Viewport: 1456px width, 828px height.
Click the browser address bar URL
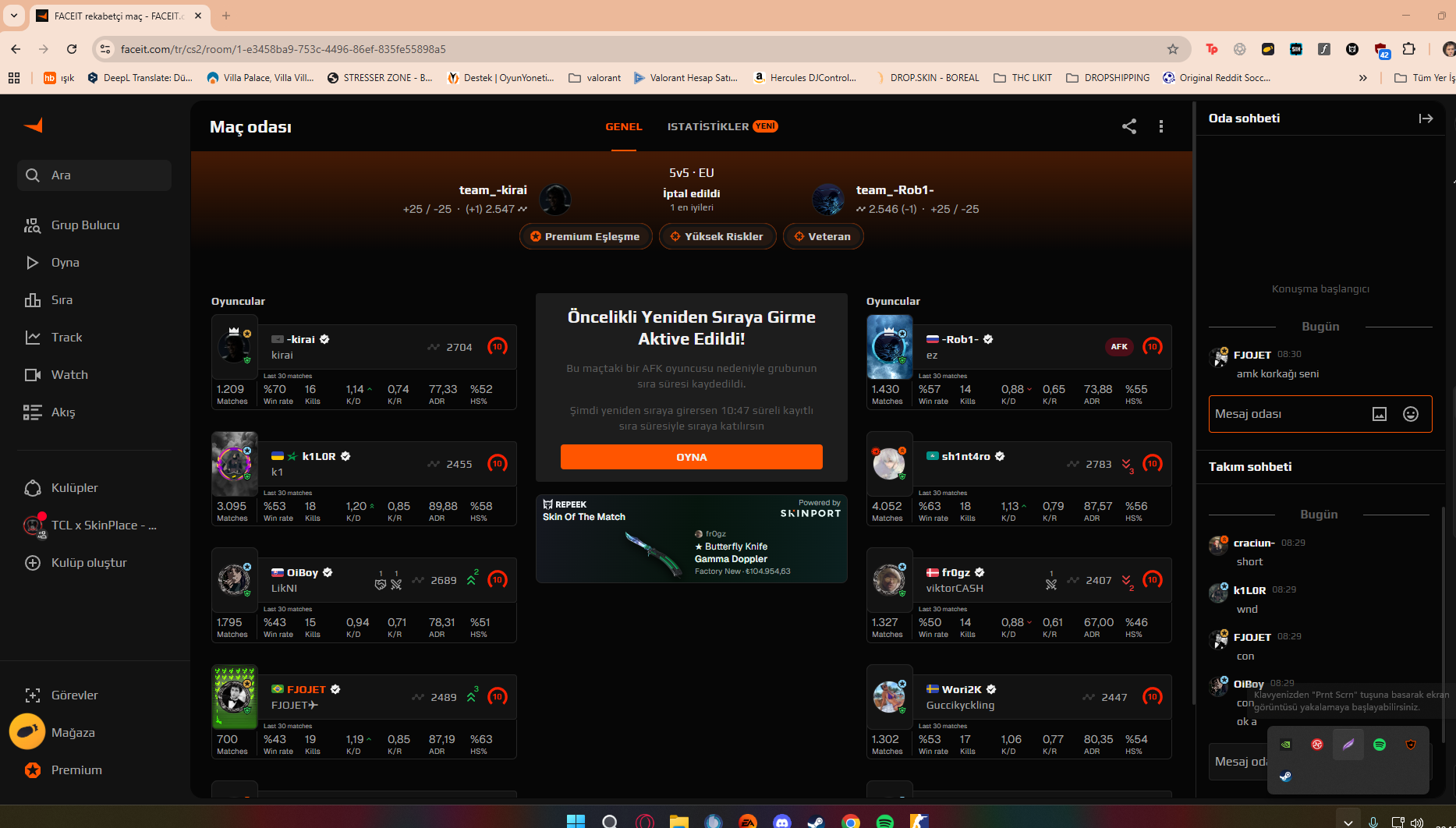[x=283, y=49]
